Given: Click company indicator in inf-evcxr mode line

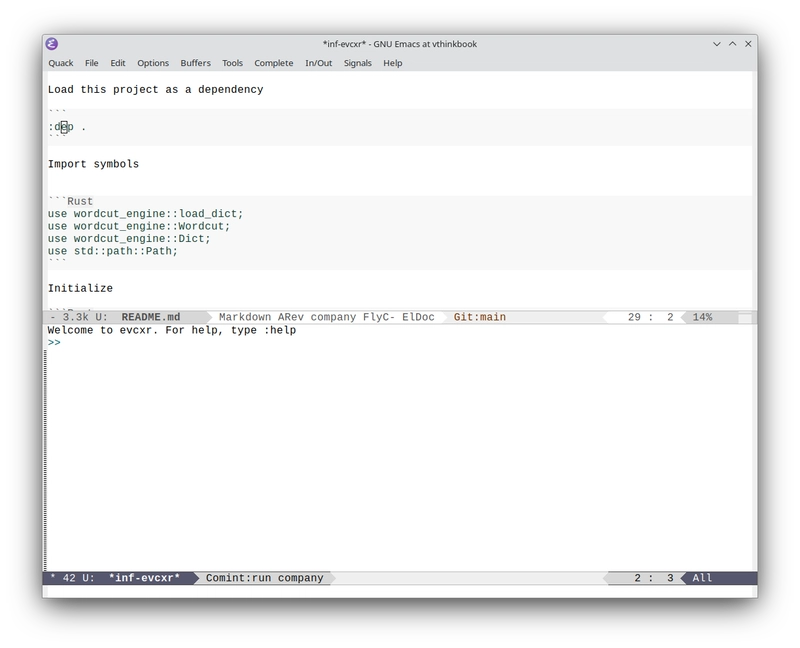Looking at the screenshot, I should tap(301, 578).
